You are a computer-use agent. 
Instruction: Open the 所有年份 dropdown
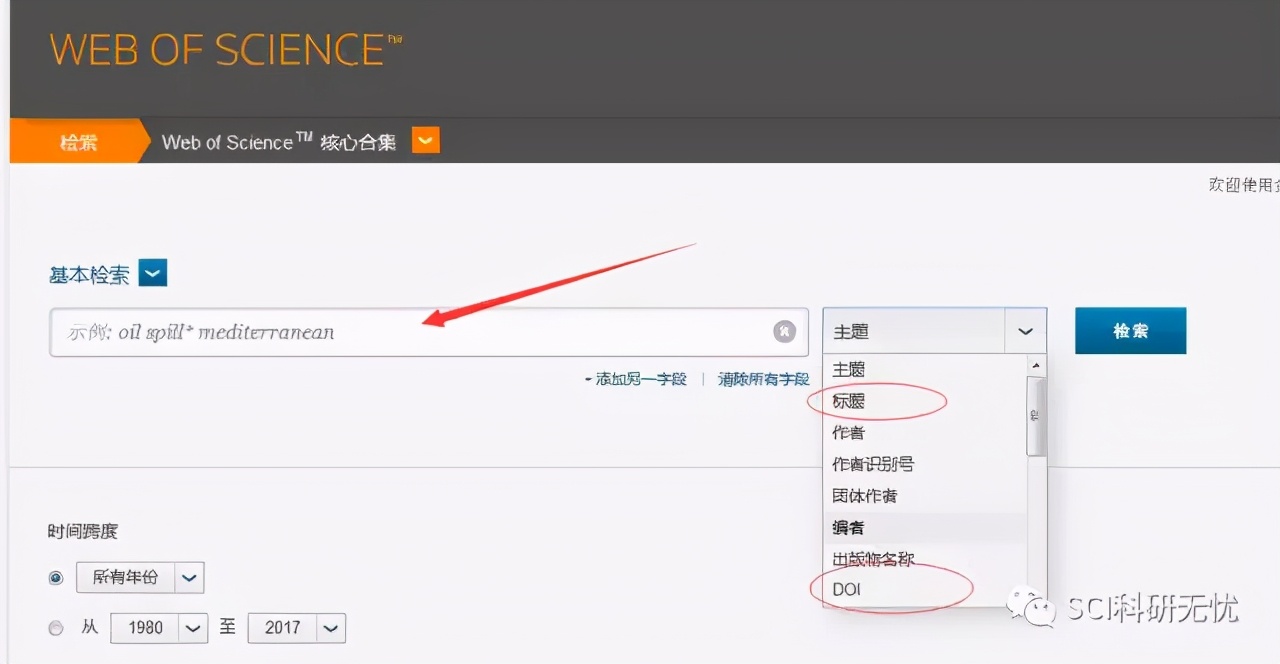(x=191, y=577)
